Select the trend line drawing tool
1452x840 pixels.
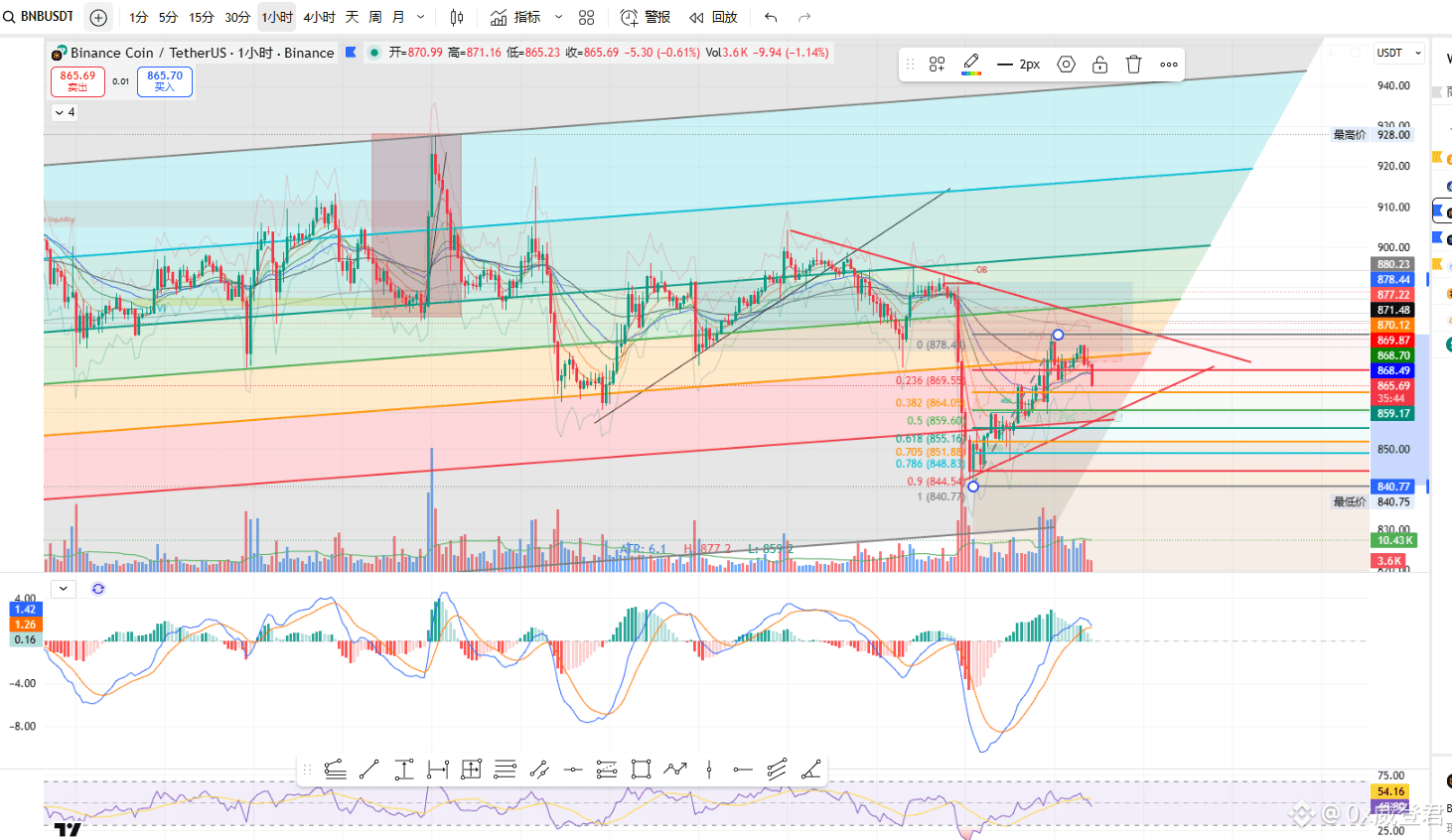[x=368, y=770]
